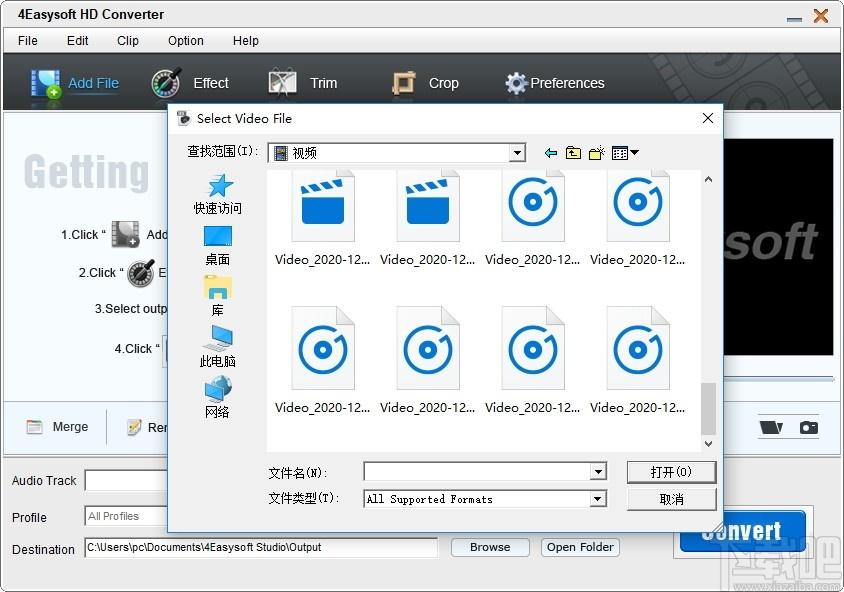The width and height of the screenshot is (844, 592).
Task: Click the Browse button
Action: point(490,547)
